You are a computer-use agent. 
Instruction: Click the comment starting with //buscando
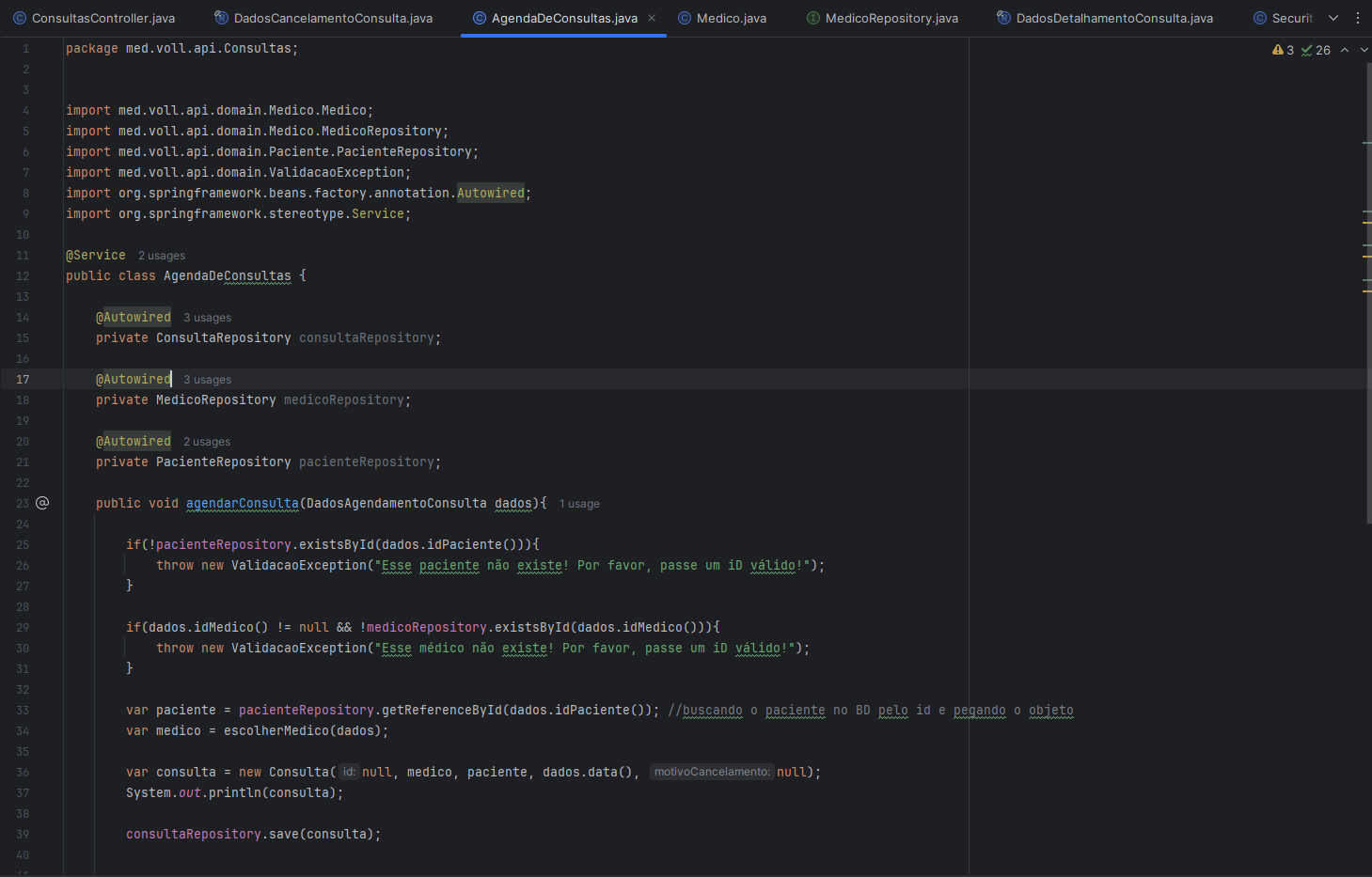click(871, 710)
